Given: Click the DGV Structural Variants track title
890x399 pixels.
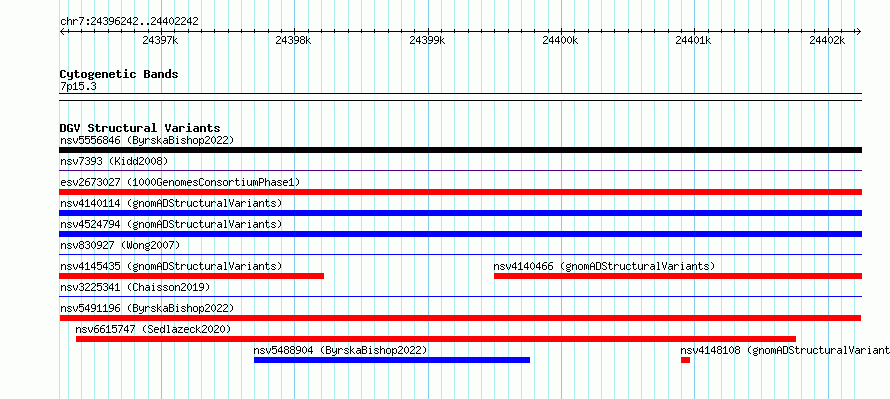Looking at the screenshot, I should tap(140, 128).
